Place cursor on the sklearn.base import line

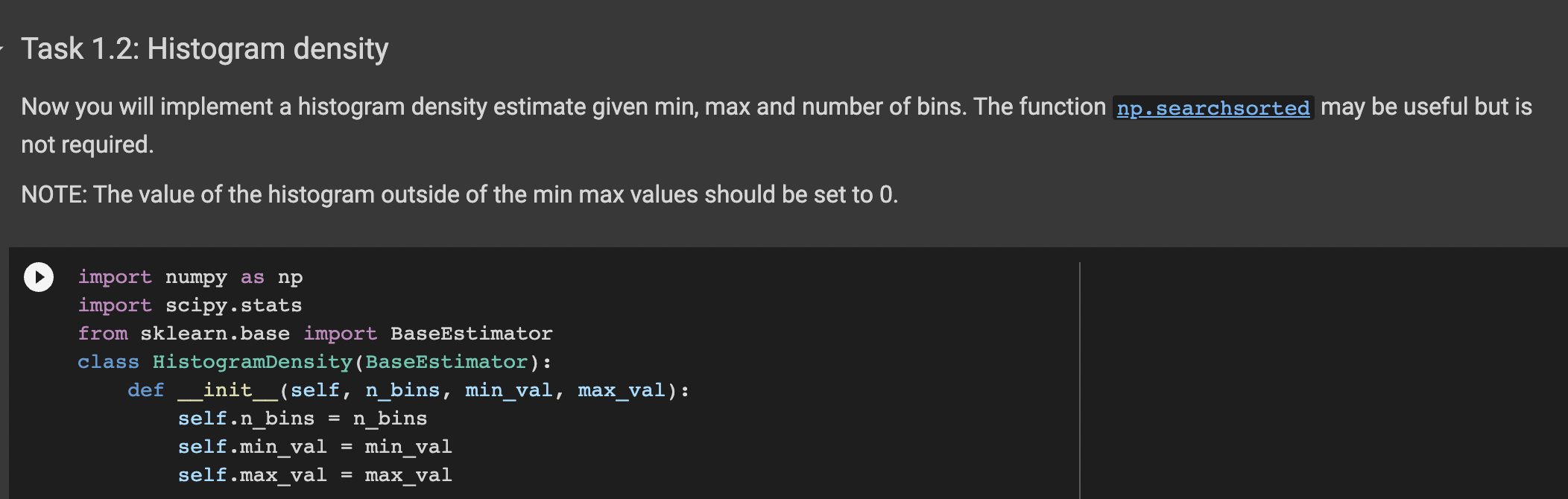[x=313, y=333]
